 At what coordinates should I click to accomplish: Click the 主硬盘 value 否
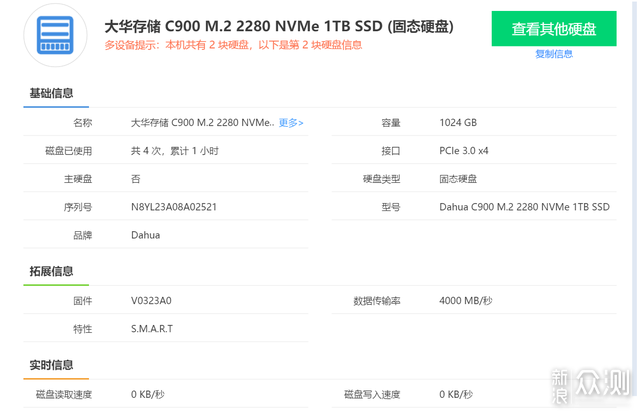[136, 179]
